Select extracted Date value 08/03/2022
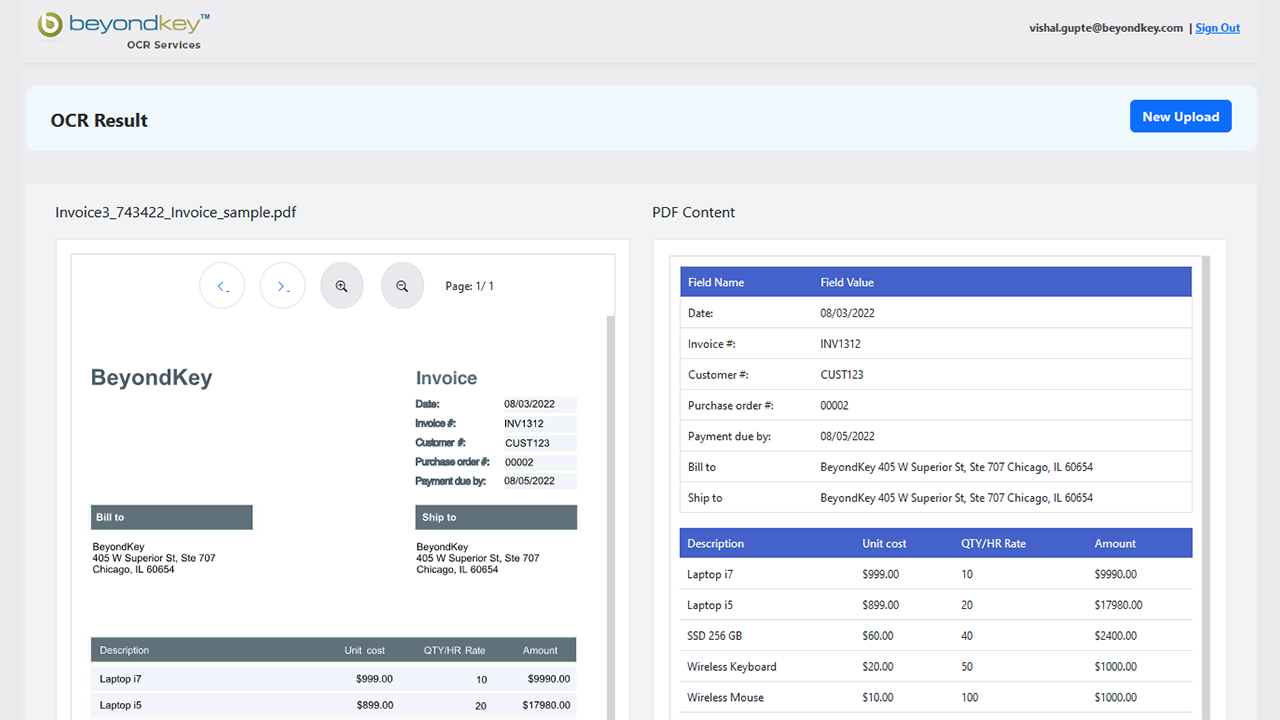 click(847, 313)
